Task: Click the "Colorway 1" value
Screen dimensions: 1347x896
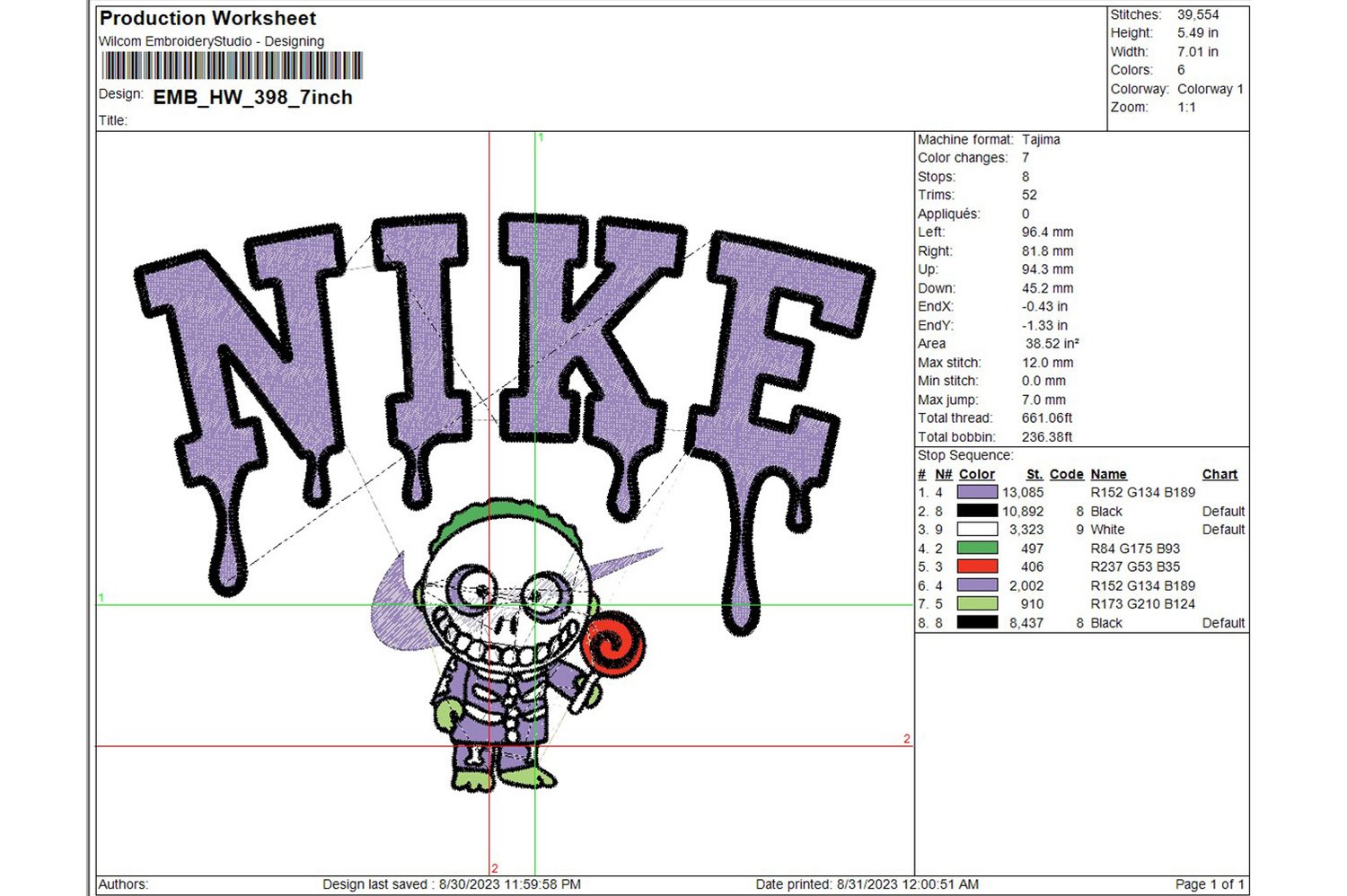Action: coord(1211,89)
